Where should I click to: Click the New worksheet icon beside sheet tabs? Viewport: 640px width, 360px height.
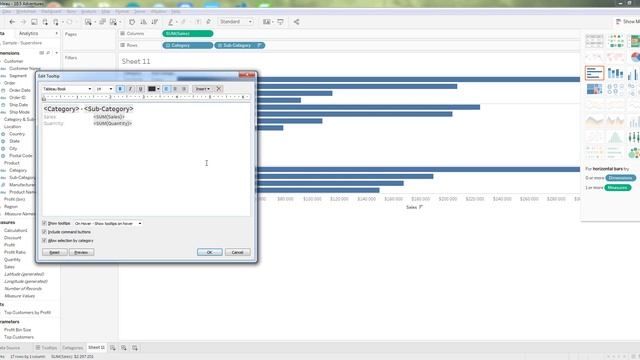click(x=113, y=348)
